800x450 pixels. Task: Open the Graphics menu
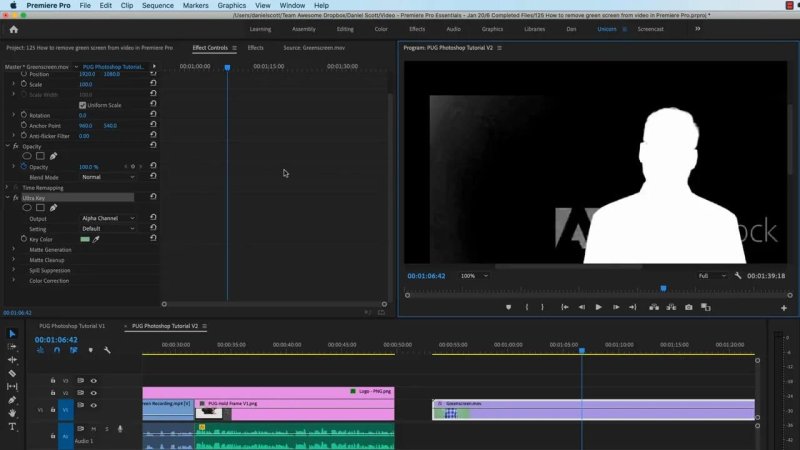(232, 5)
